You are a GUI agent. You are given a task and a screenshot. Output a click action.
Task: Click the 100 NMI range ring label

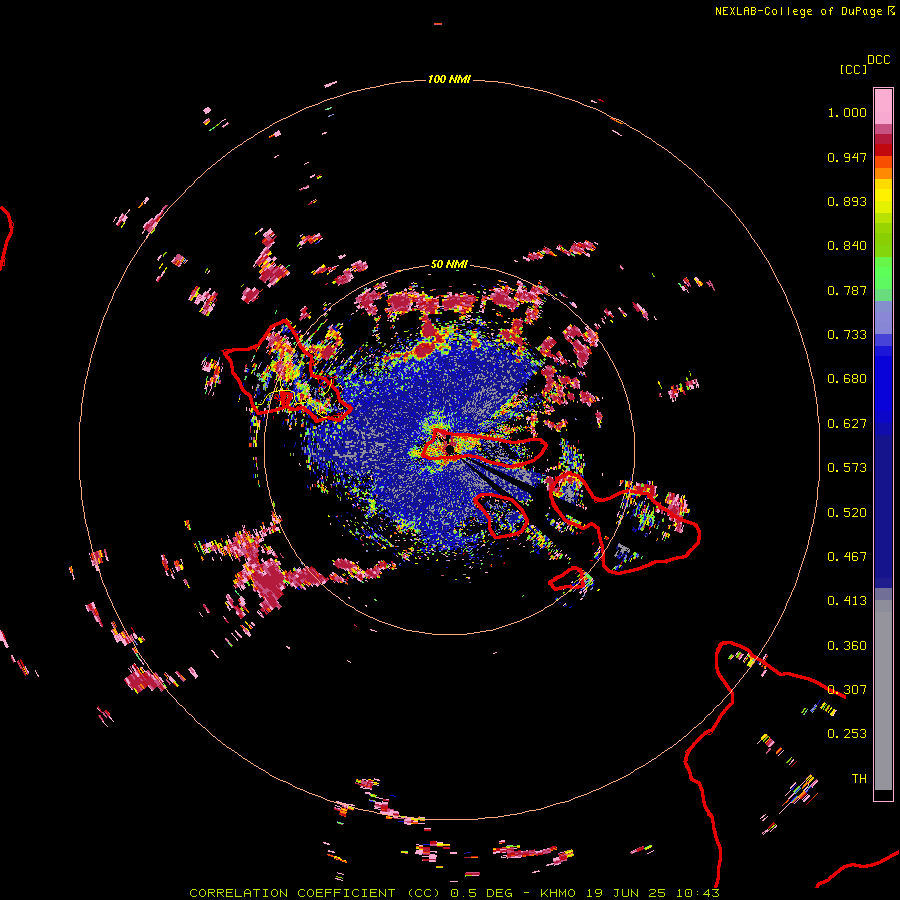pos(449,79)
